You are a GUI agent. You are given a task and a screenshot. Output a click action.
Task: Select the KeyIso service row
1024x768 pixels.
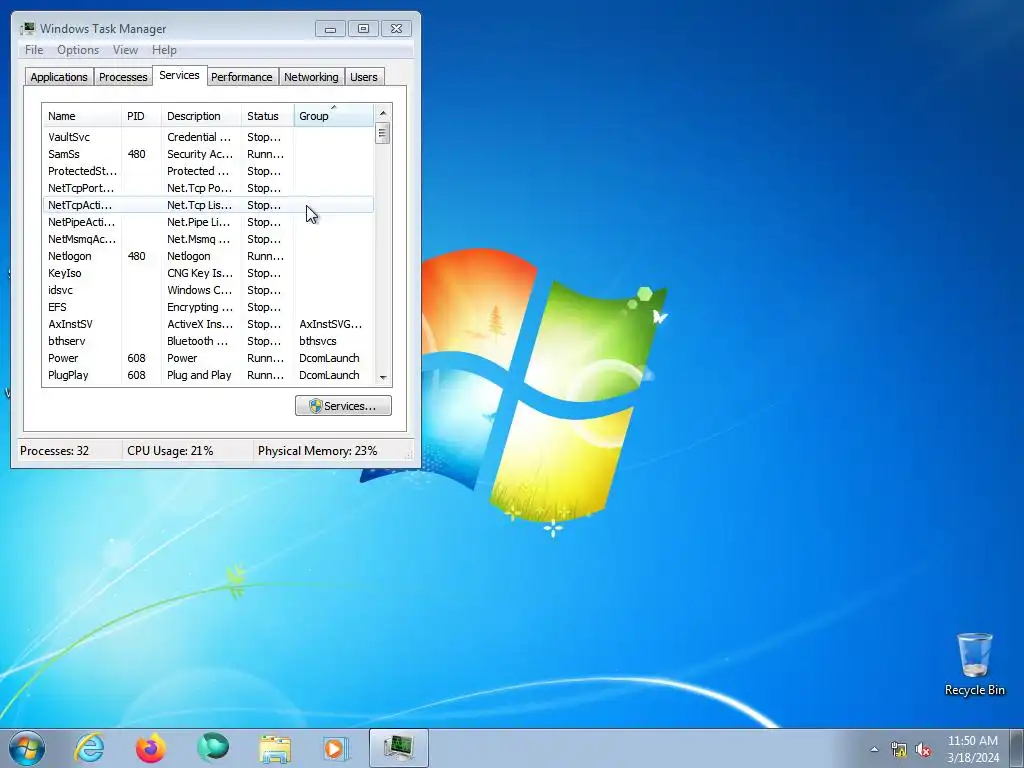pyautogui.click(x=208, y=273)
